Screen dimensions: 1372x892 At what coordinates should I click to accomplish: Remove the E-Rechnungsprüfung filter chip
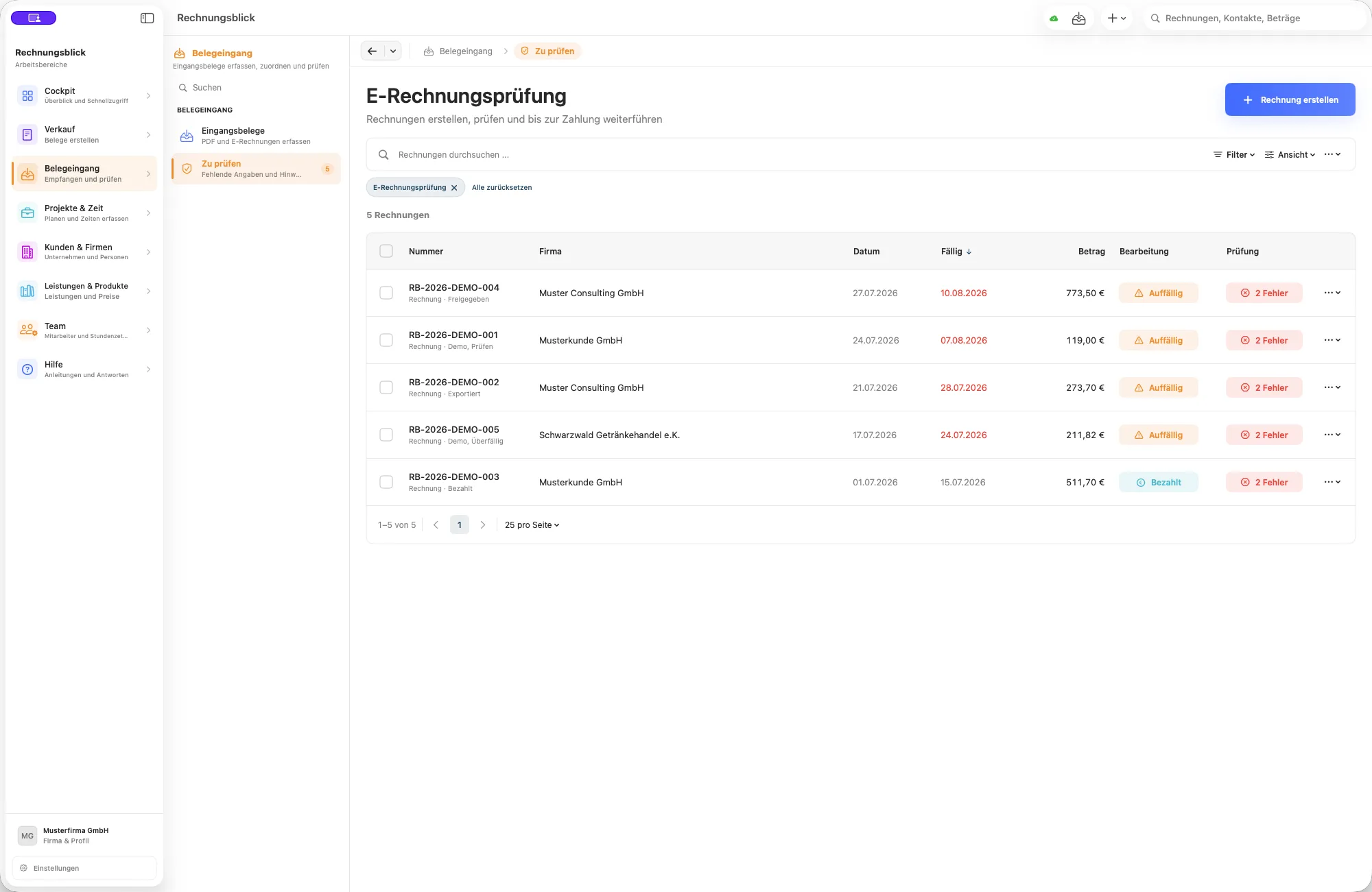pyautogui.click(x=454, y=188)
